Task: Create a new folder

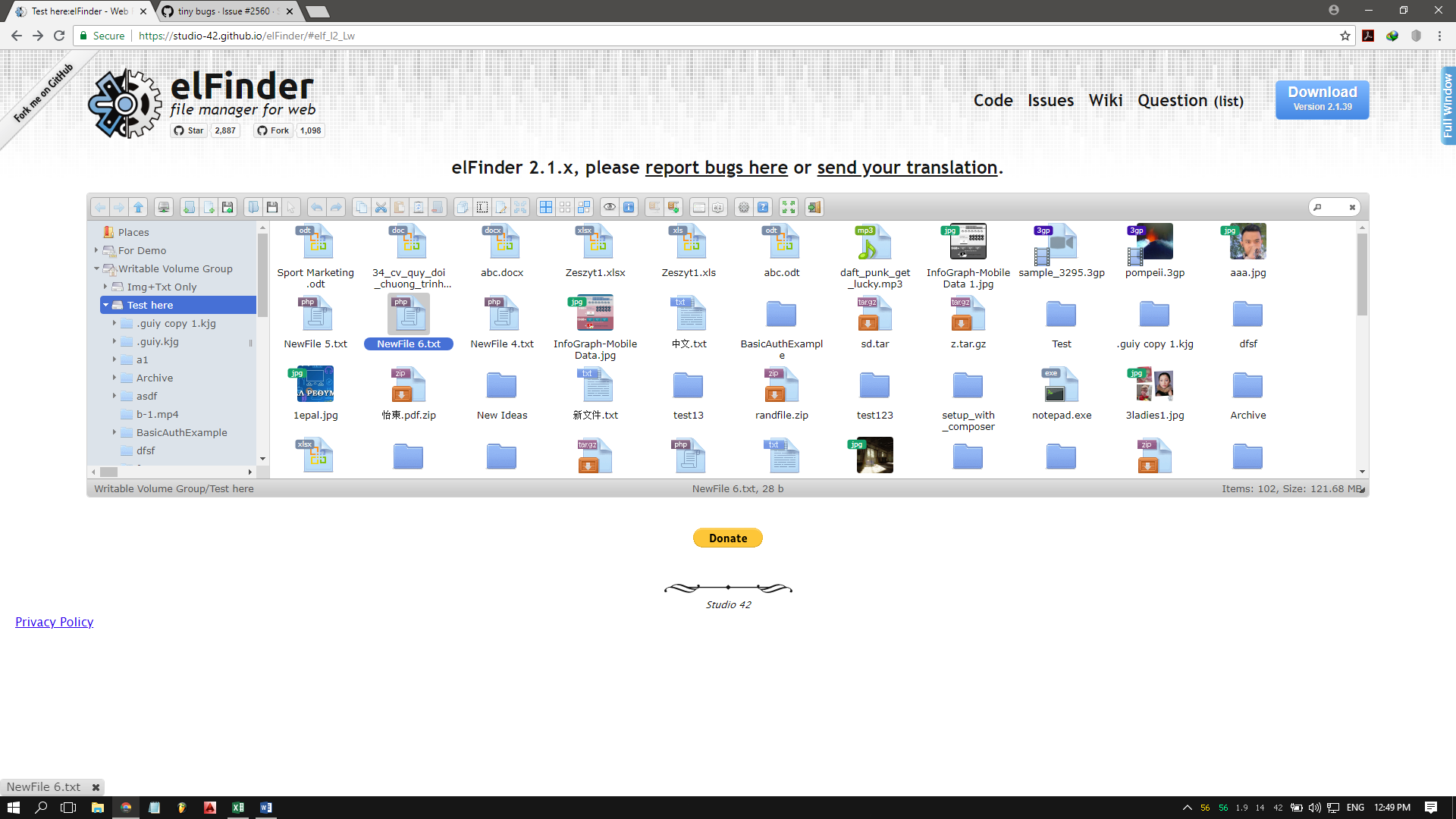Action: 189,206
